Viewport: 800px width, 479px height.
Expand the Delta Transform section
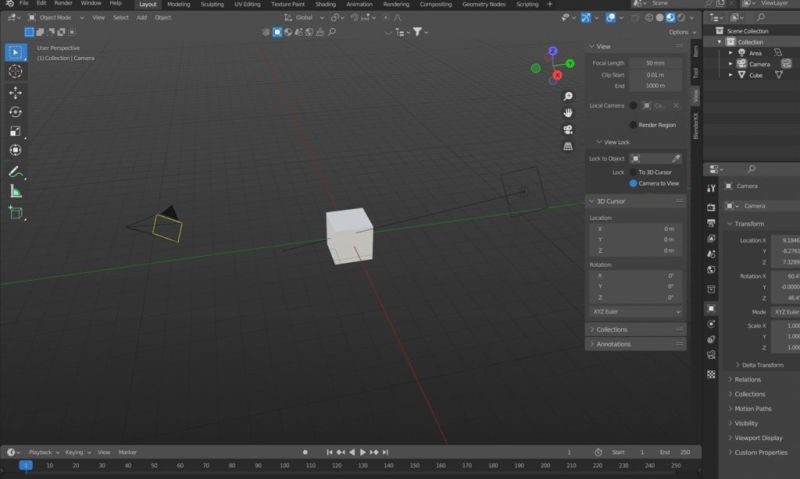(x=762, y=365)
